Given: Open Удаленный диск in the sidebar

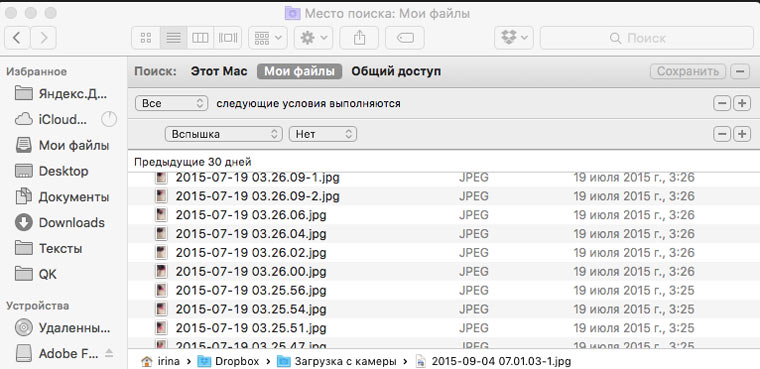Looking at the screenshot, I should [62, 328].
